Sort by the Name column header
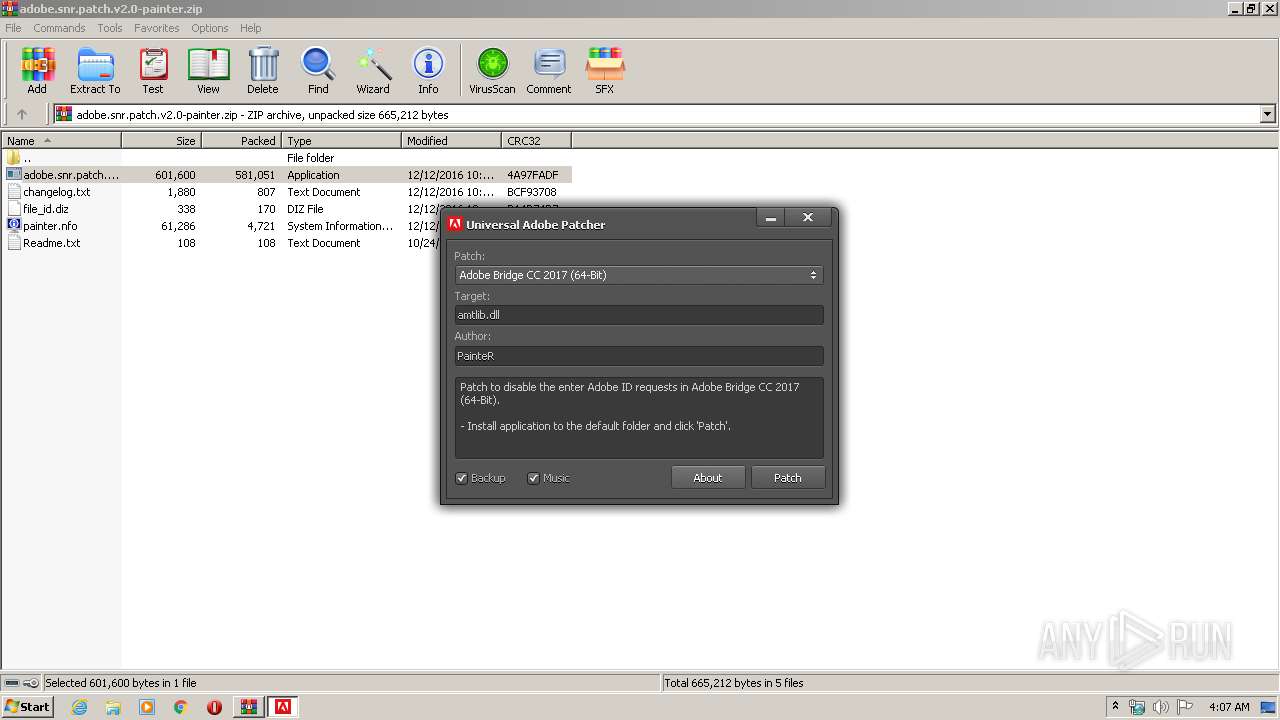Image resolution: width=1280 pixels, height=720 pixels. coord(61,141)
